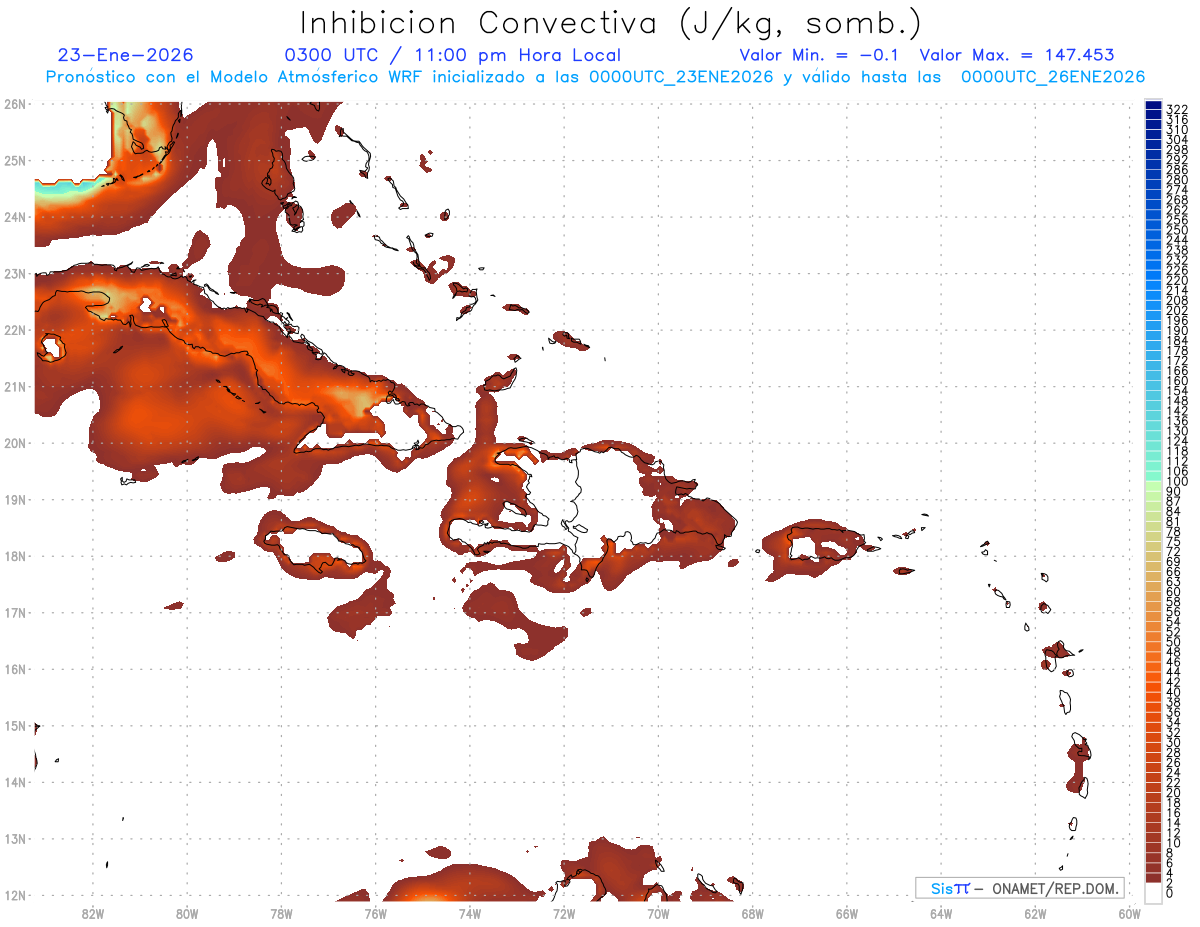Viewport: 1200px width, 927px height.
Task: Click the '78W' longitude label
Action: [x=281, y=913]
